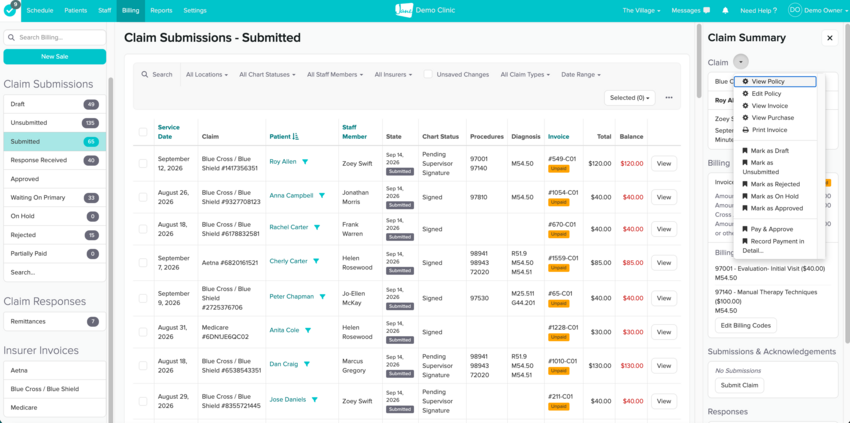The image size is (850, 423).
Task: Click the filter funnel next to Dan Craig
Action: pyautogui.click(x=306, y=364)
